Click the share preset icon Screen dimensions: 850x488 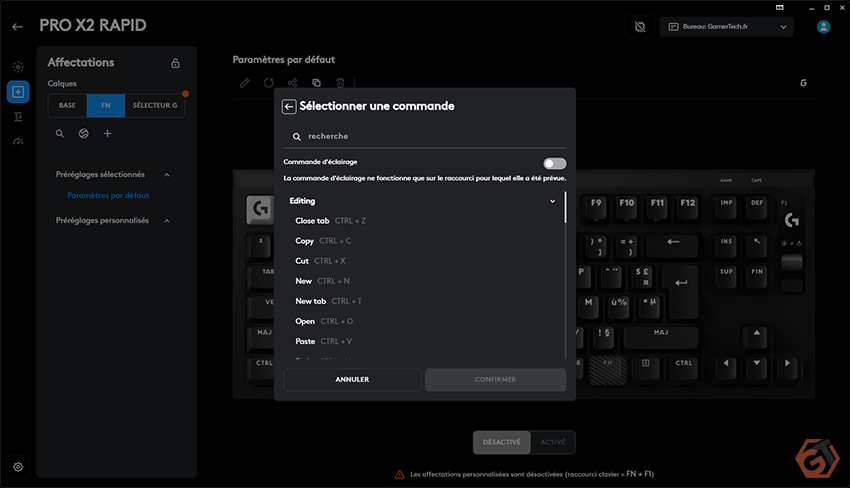(x=293, y=83)
